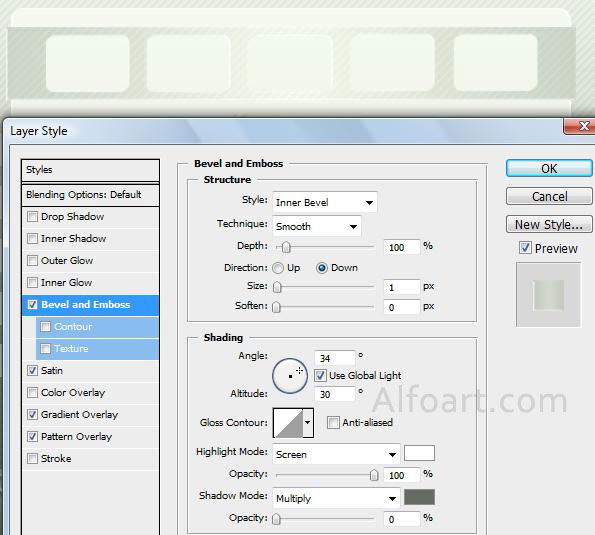Click the Highlight Opacity field showing 100
The width and height of the screenshot is (595, 535).
click(402, 475)
